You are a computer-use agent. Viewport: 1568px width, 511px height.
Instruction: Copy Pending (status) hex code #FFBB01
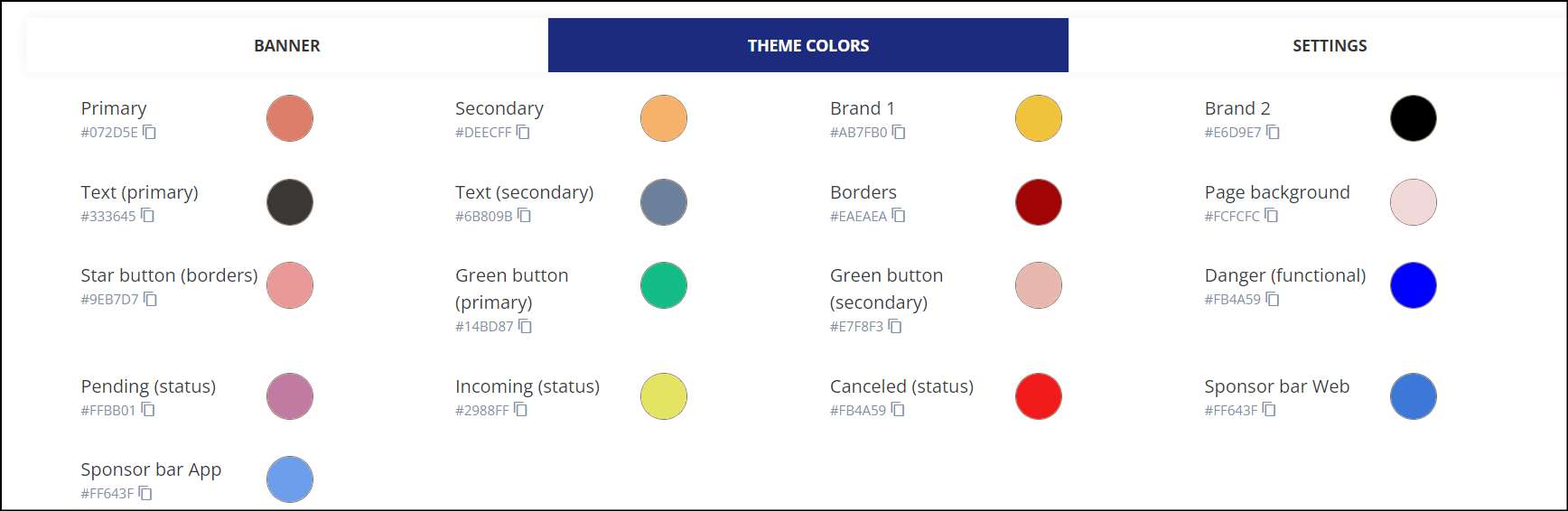148,410
